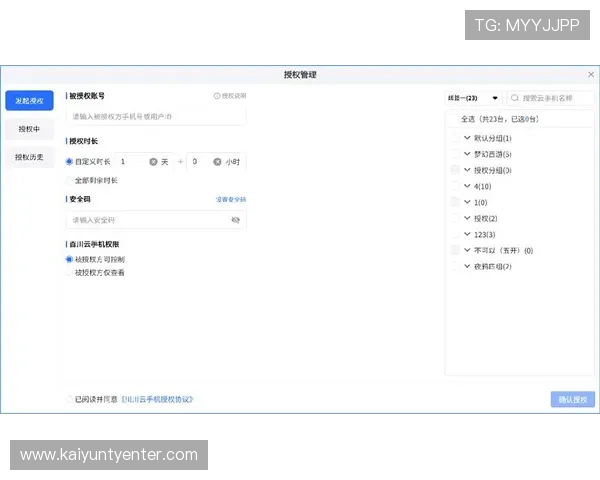Choose 被授权方仅查看 permission
Viewport: 600px width, 480px height.
[69, 273]
